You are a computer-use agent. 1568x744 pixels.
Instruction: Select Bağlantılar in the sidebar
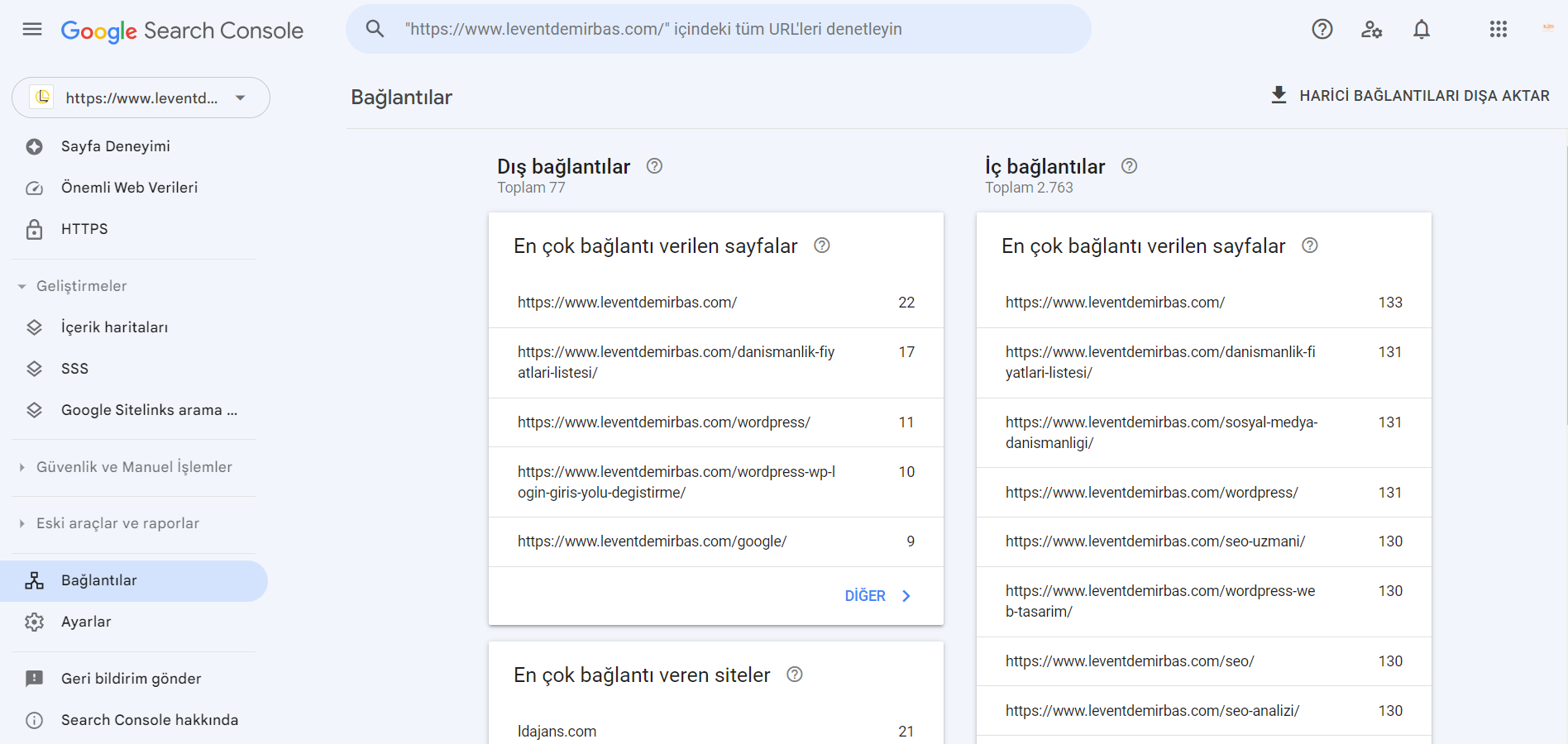click(134, 580)
